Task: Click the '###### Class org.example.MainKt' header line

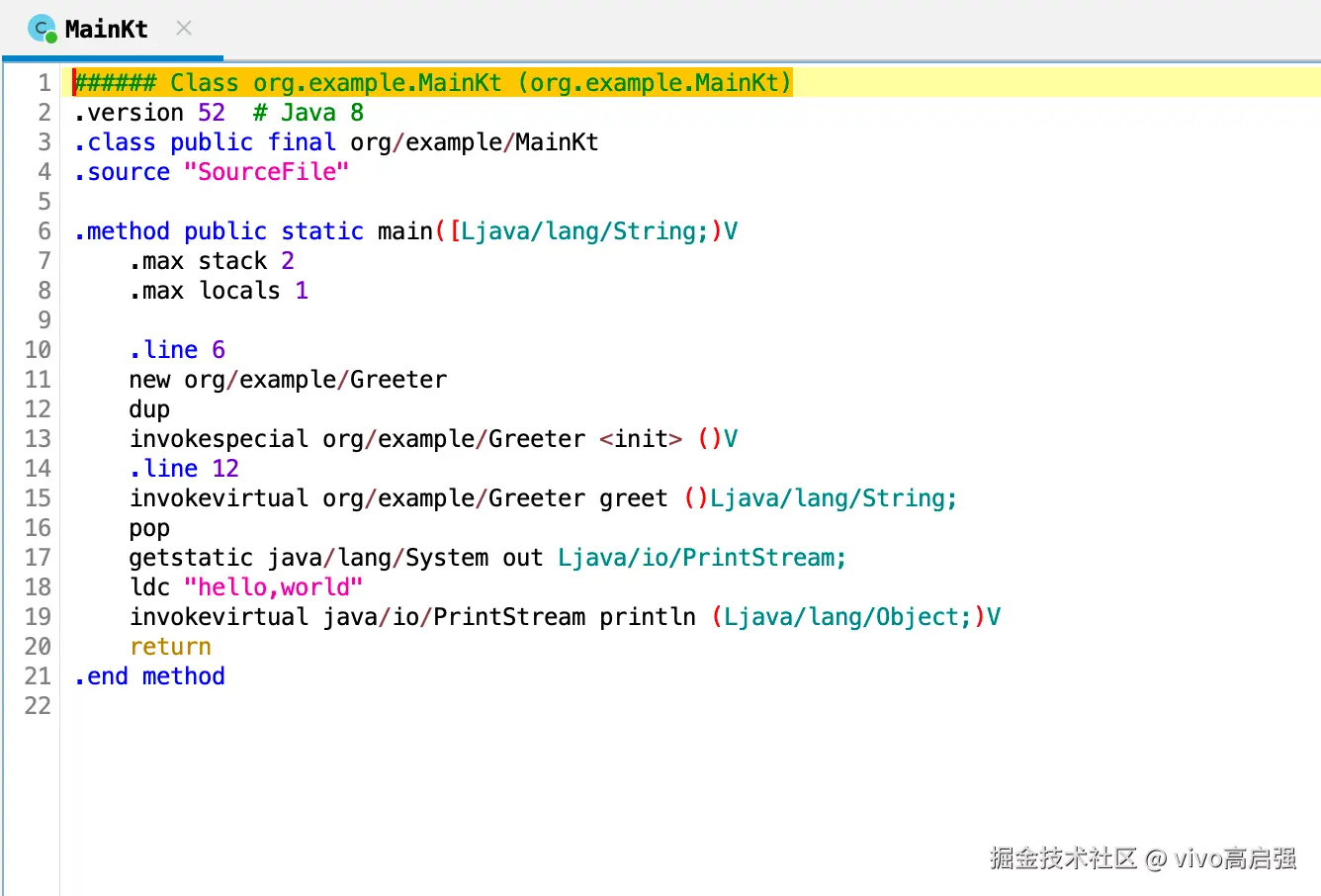Action: (433, 83)
